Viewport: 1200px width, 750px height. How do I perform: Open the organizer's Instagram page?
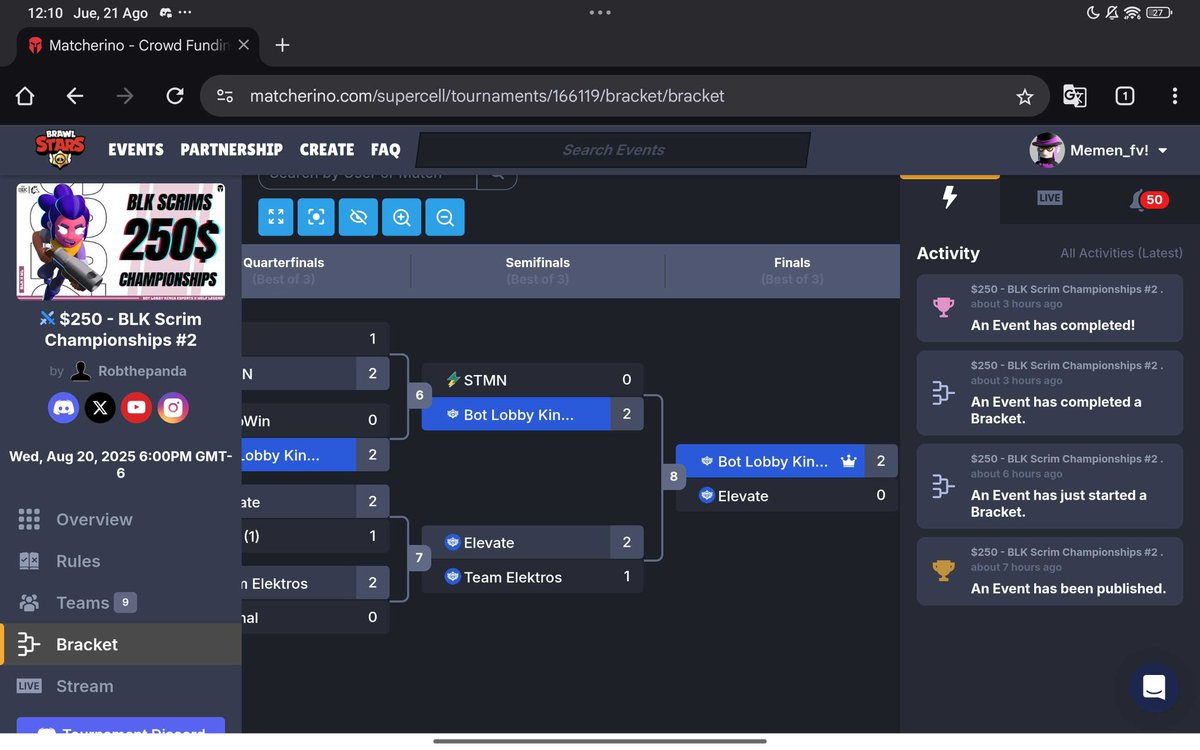pyautogui.click(x=173, y=407)
